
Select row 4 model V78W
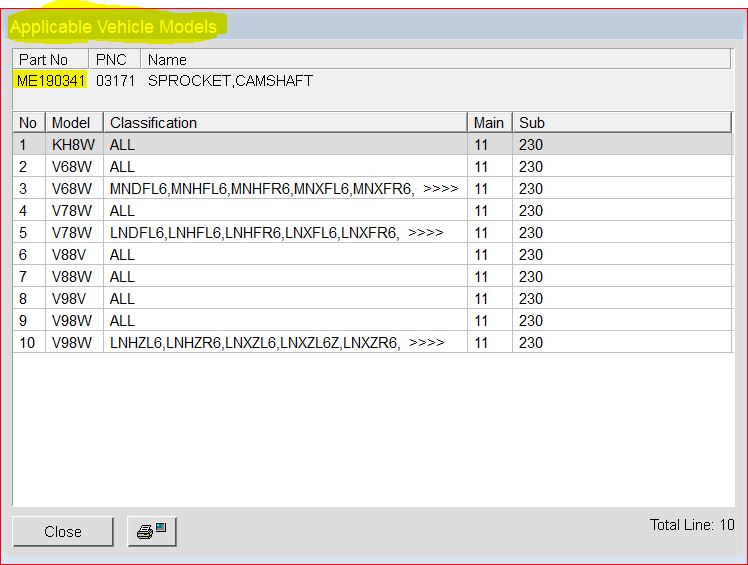(x=72, y=211)
